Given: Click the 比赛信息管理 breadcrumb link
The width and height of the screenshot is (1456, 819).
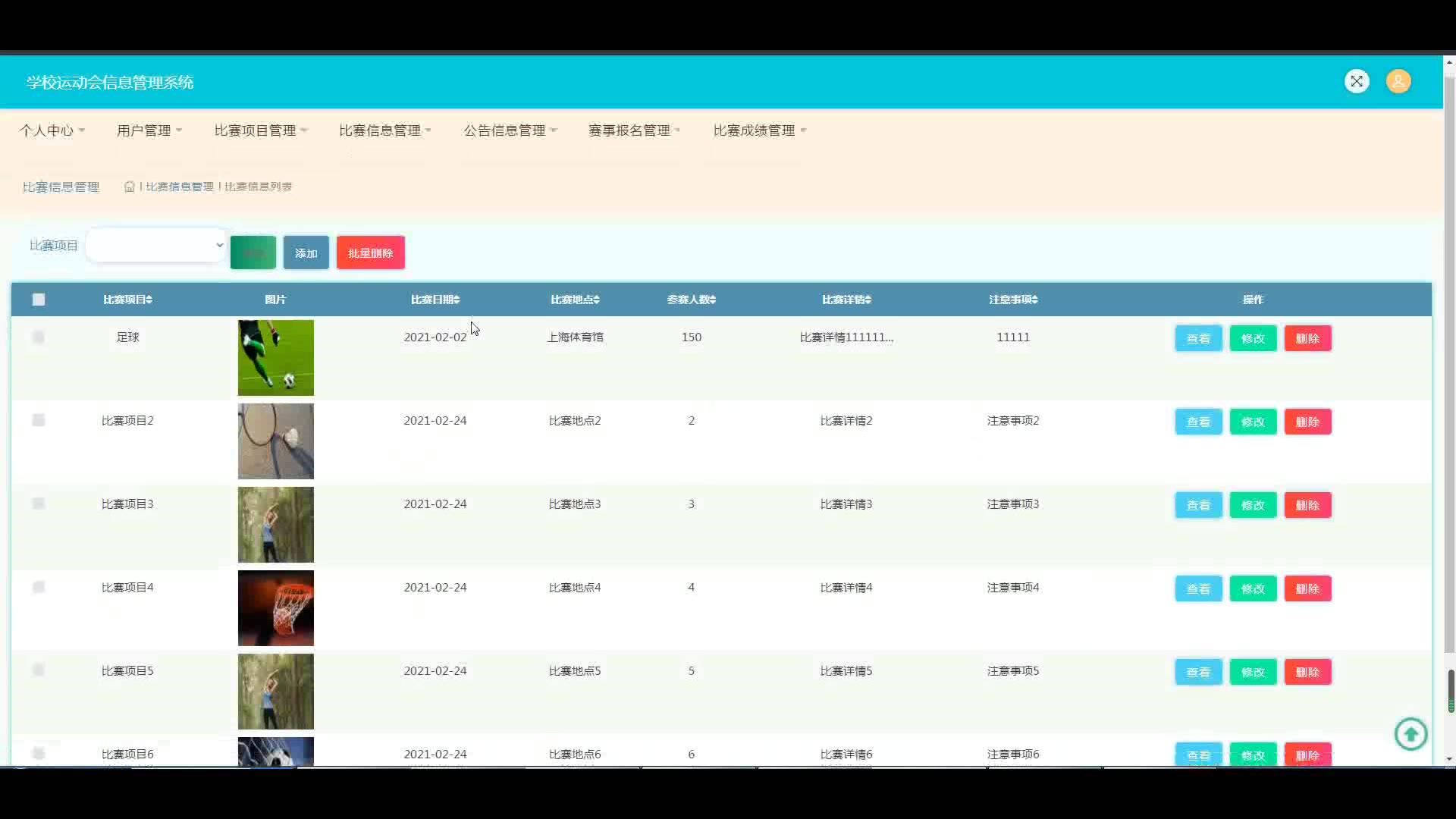Looking at the screenshot, I should (x=180, y=187).
